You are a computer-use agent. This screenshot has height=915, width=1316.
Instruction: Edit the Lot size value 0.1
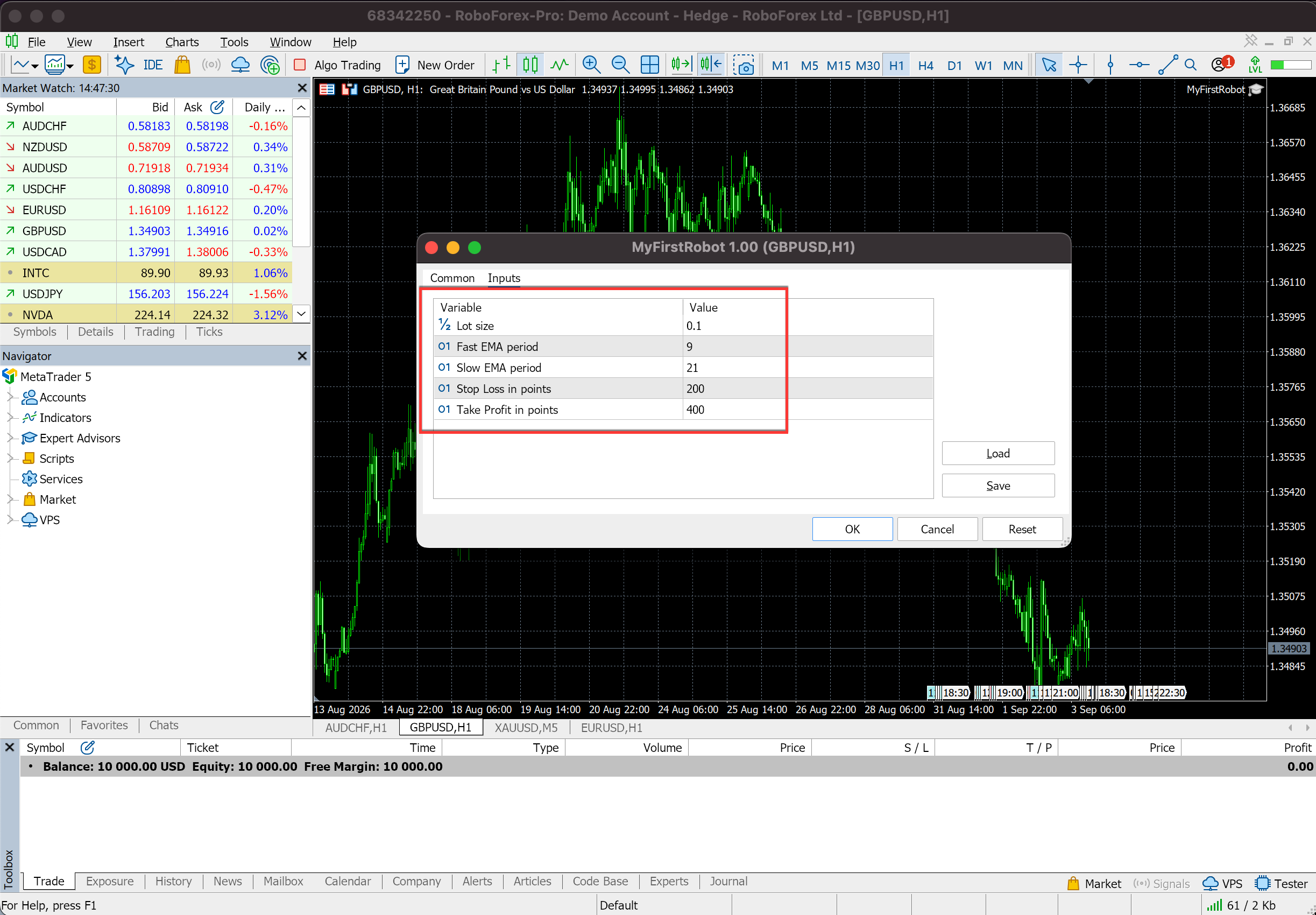[x=808, y=326]
